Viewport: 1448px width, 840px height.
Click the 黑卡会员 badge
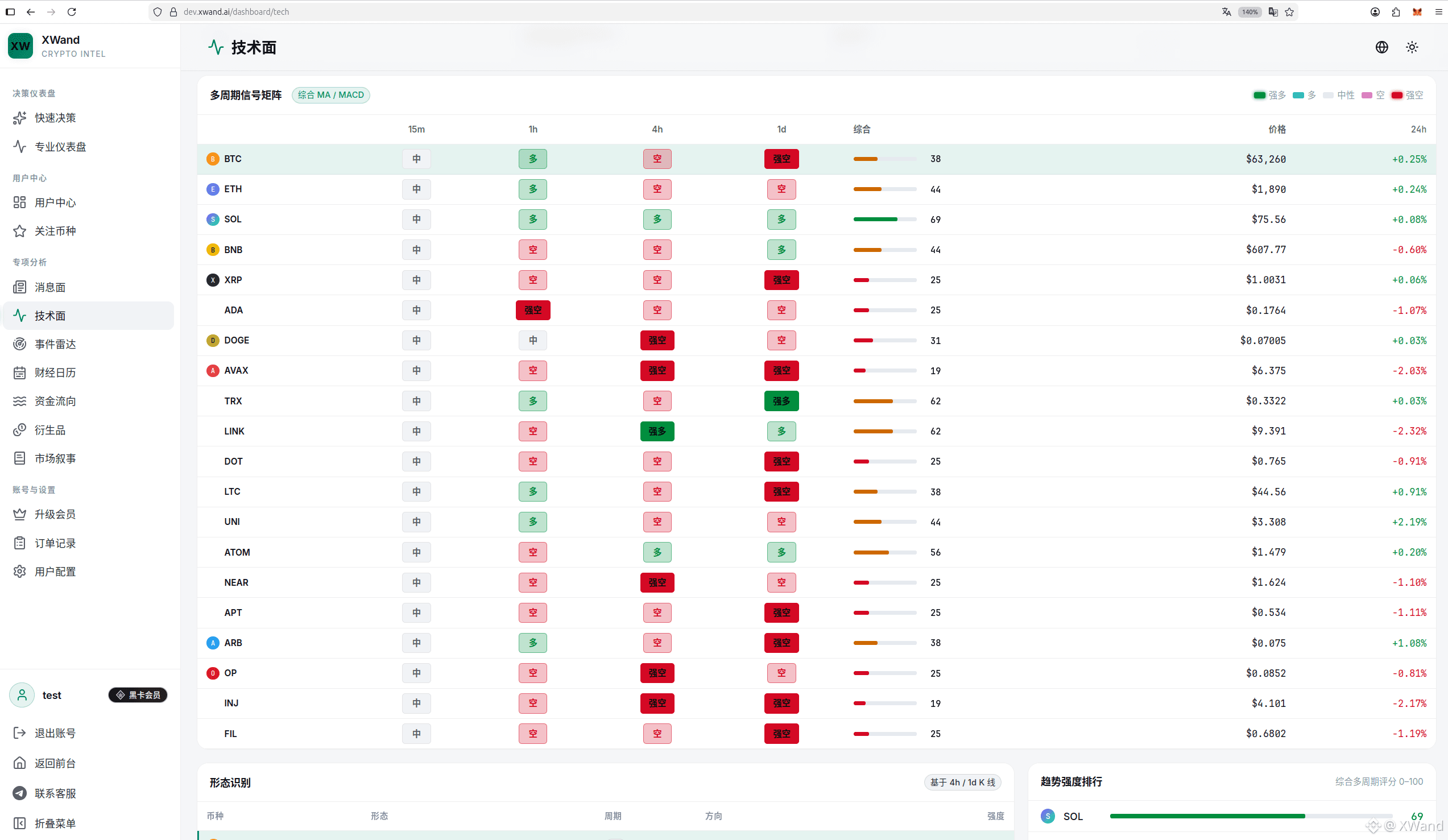(138, 695)
